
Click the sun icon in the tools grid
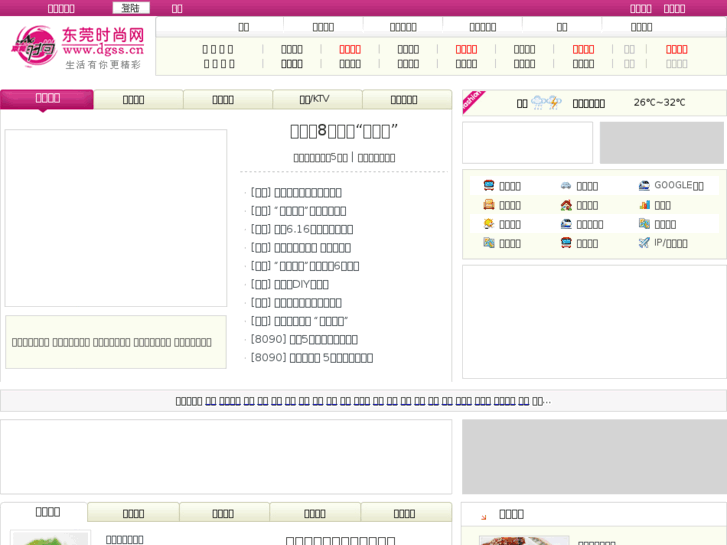click(489, 224)
